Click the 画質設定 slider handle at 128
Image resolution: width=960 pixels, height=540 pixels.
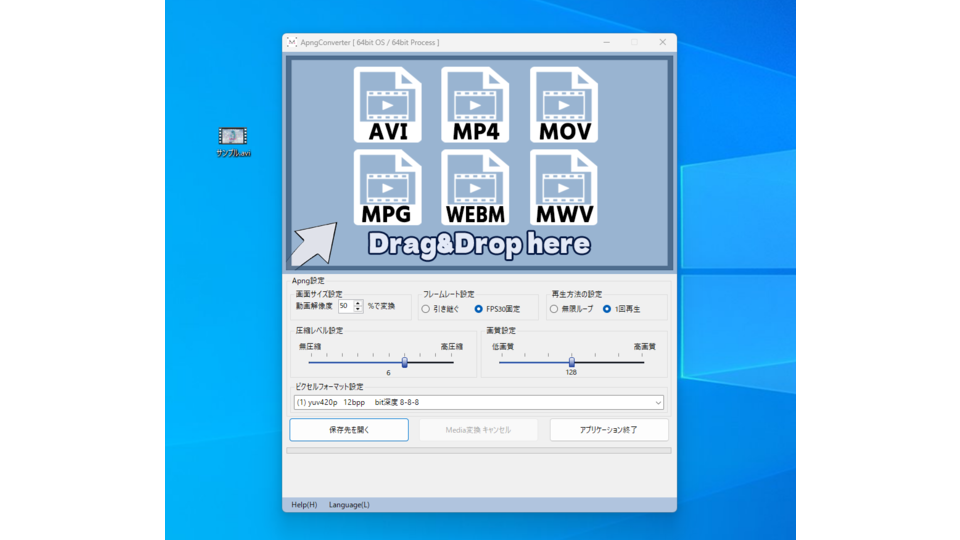coord(571,362)
